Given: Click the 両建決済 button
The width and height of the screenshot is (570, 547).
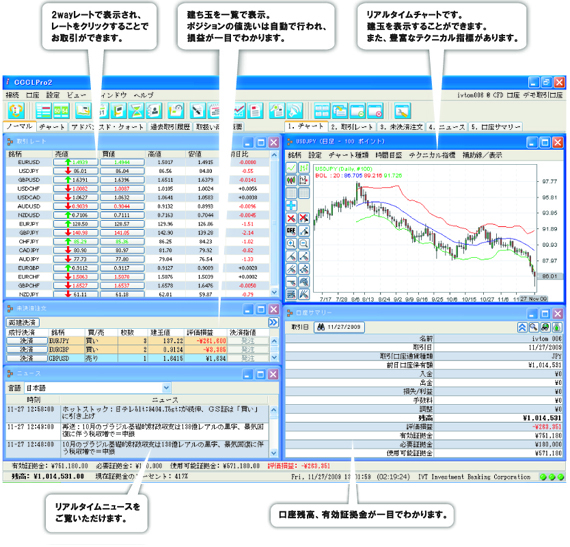Looking at the screenshot, I should pos(22,322).
